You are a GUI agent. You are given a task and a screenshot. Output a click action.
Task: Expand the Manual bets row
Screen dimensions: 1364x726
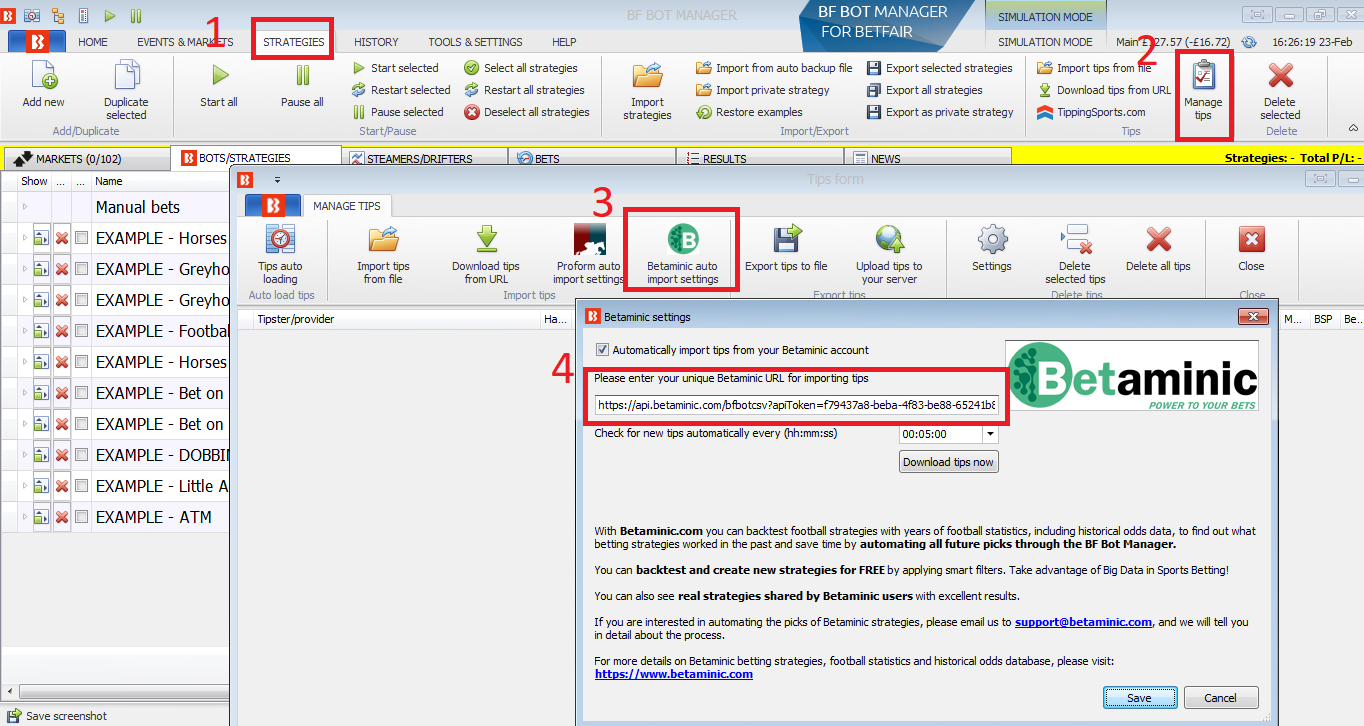[25, 207]
